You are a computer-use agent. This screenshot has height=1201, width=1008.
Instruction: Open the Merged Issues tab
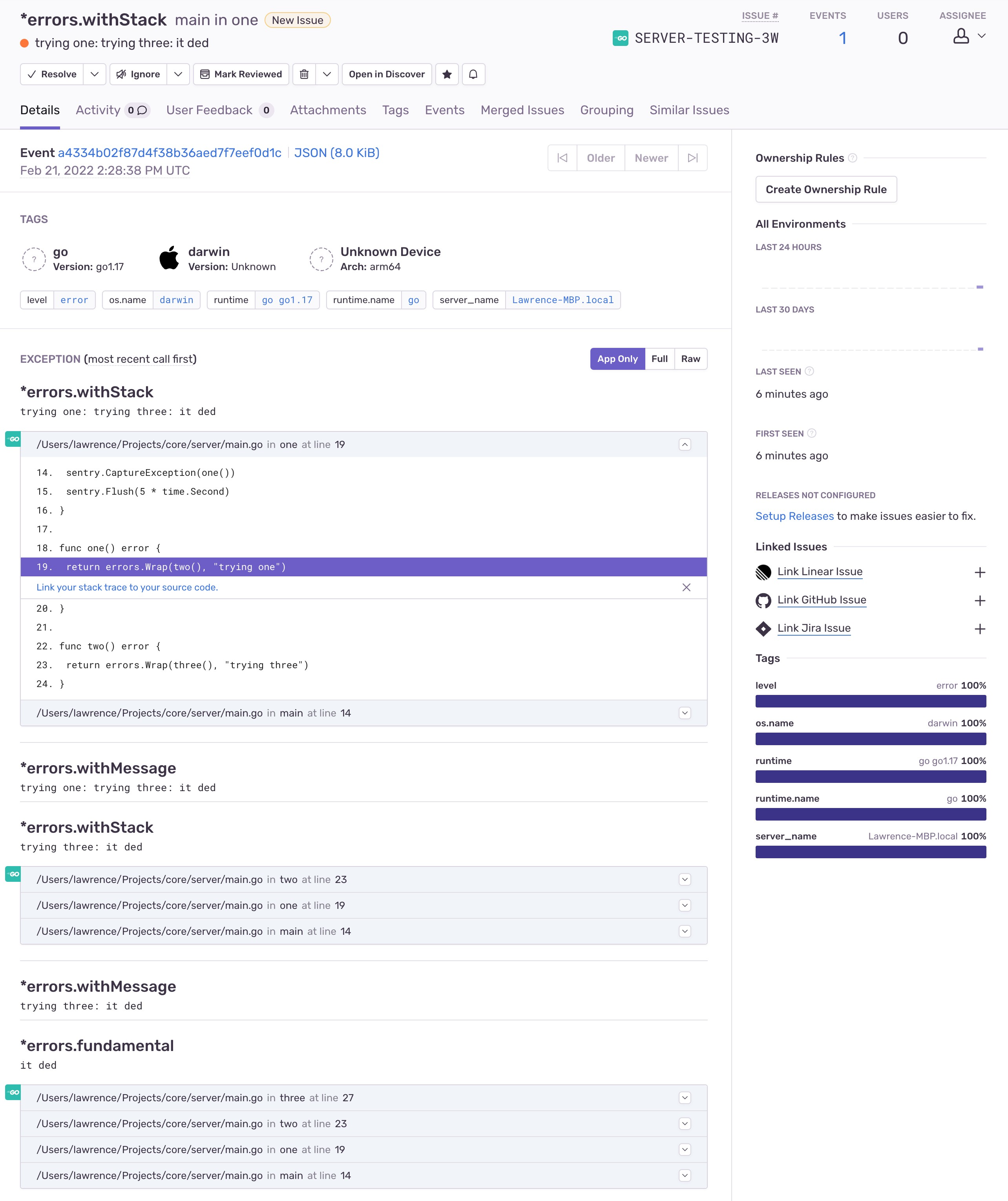[522, 110]
